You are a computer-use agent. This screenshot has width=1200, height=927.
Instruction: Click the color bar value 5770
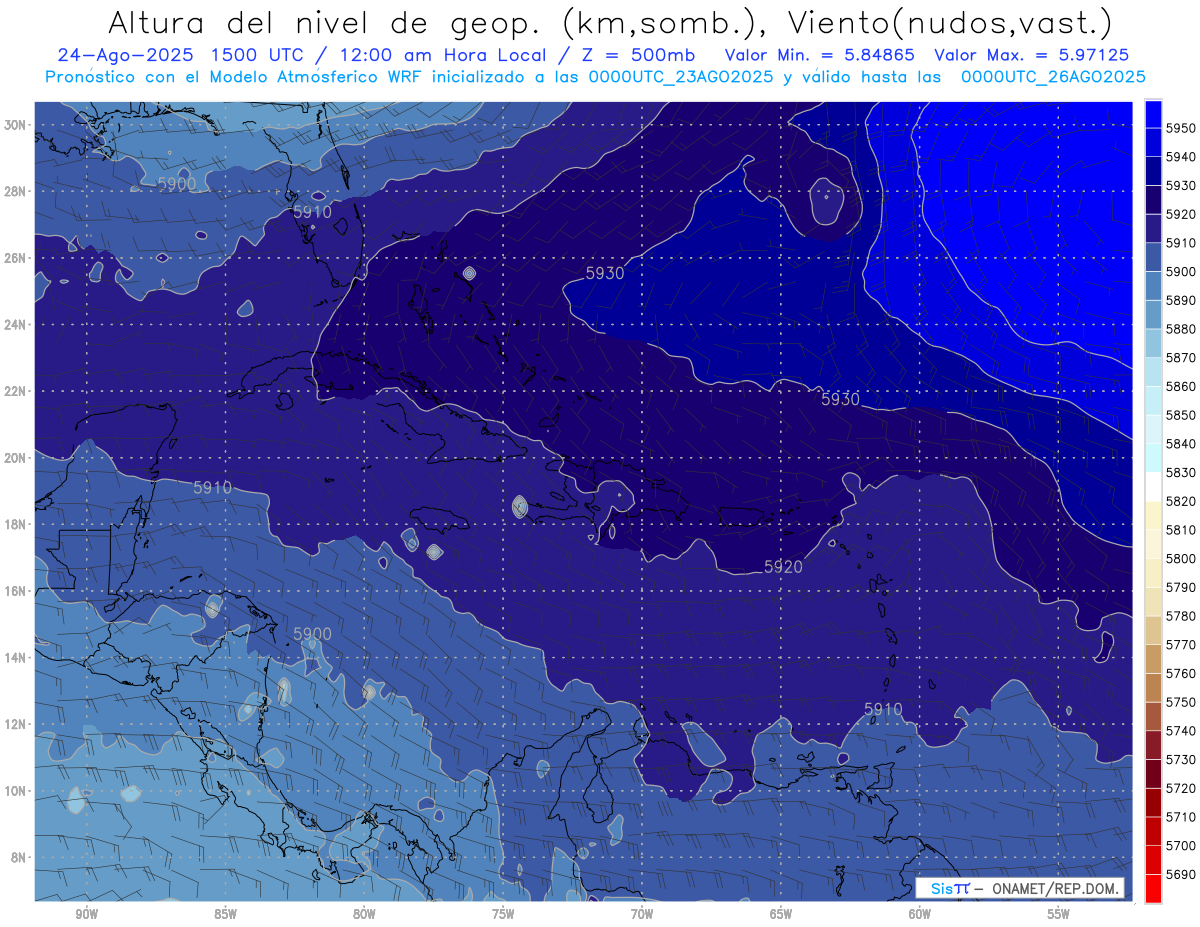[x=1181, y=645]
